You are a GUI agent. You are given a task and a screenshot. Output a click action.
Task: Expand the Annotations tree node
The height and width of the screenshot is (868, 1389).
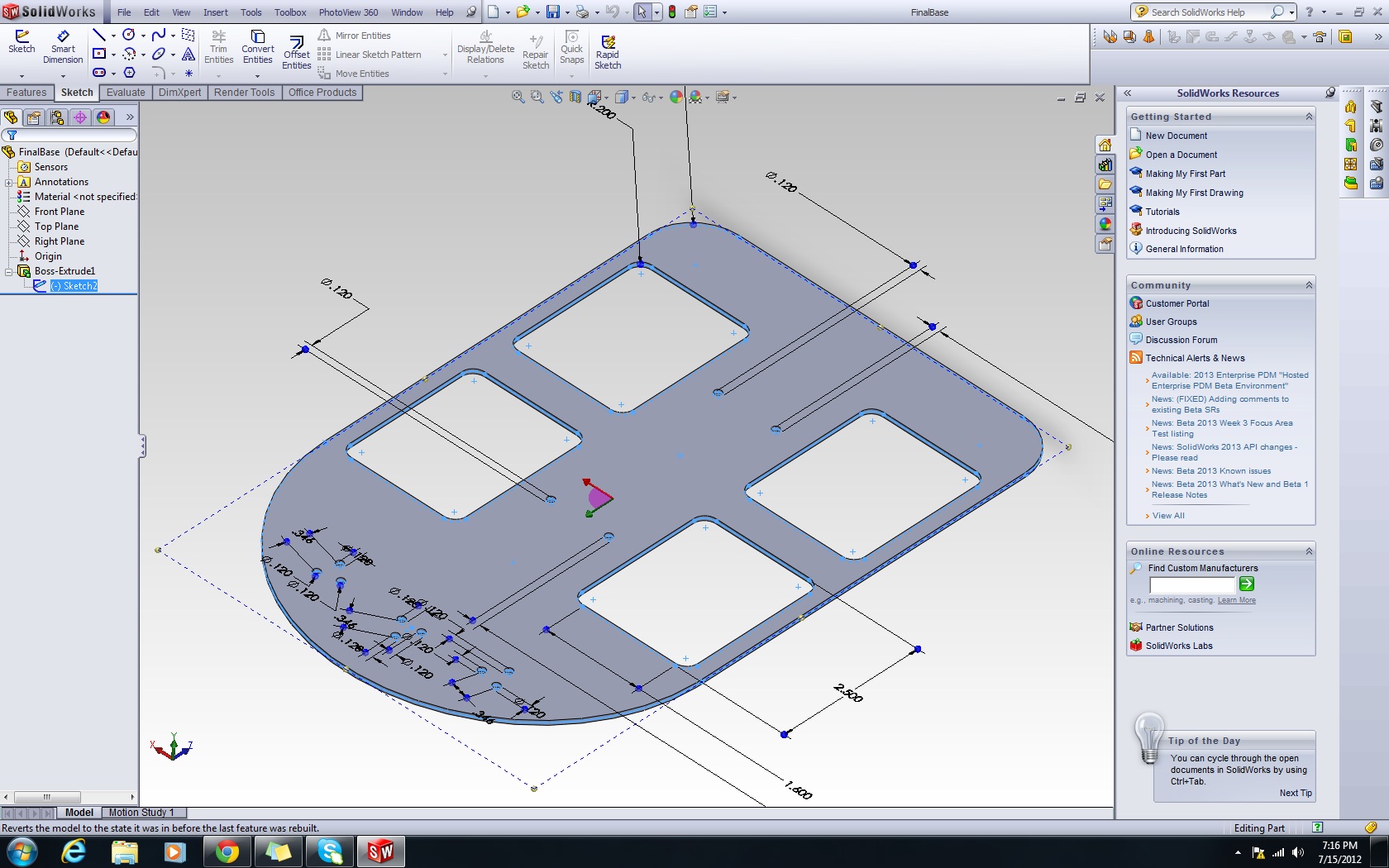coord(8,182)
